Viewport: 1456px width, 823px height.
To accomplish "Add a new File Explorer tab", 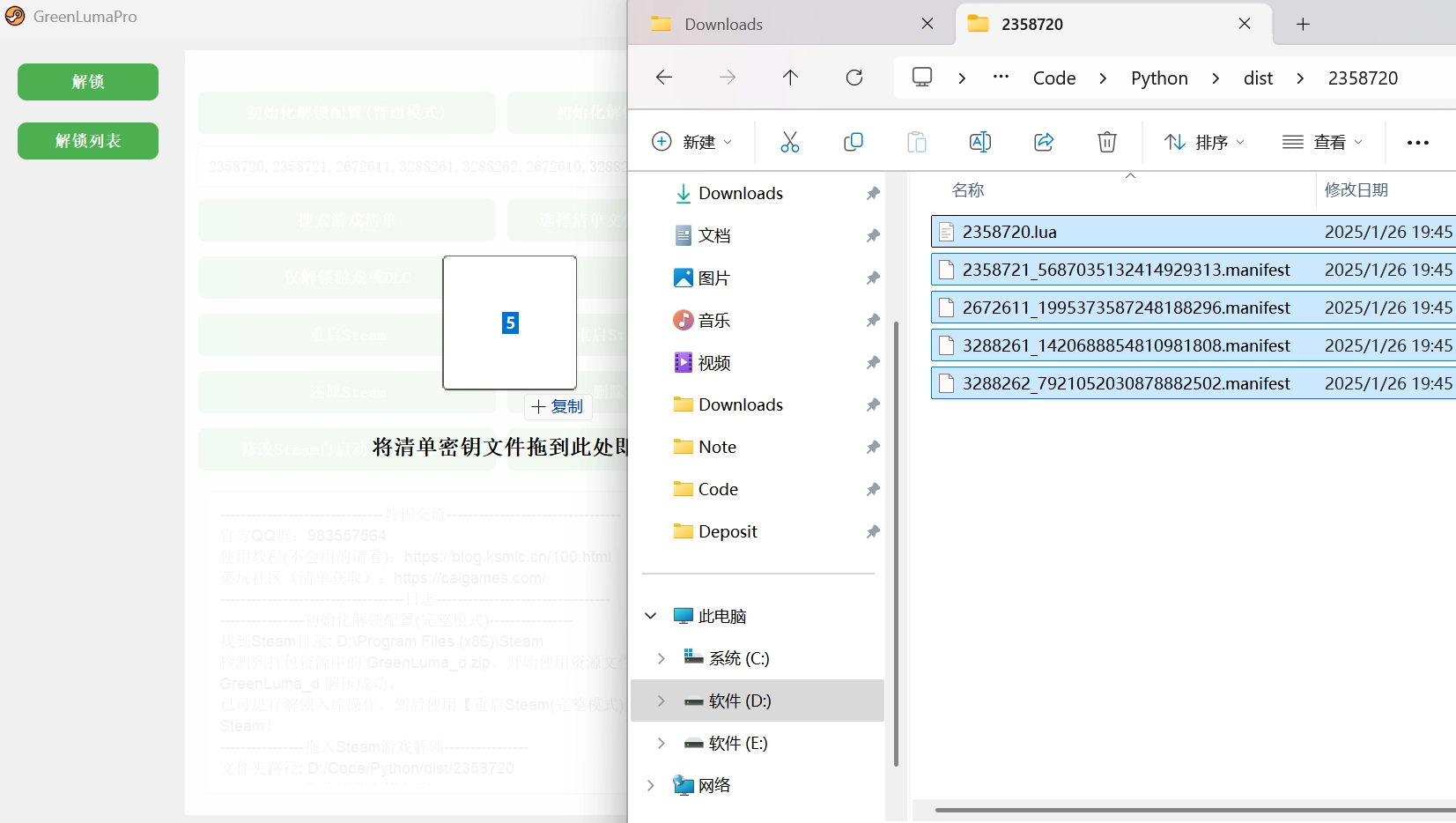I will click(x=1304, y=24).
